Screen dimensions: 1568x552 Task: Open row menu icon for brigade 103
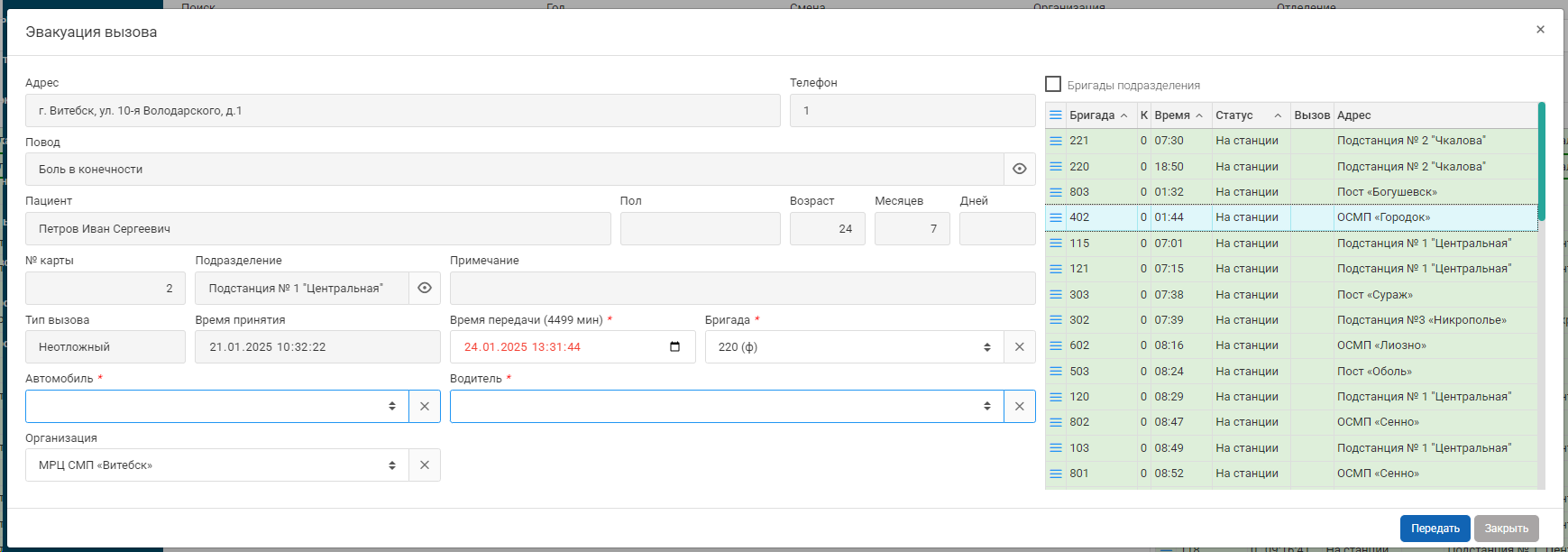click(1055, 448)
